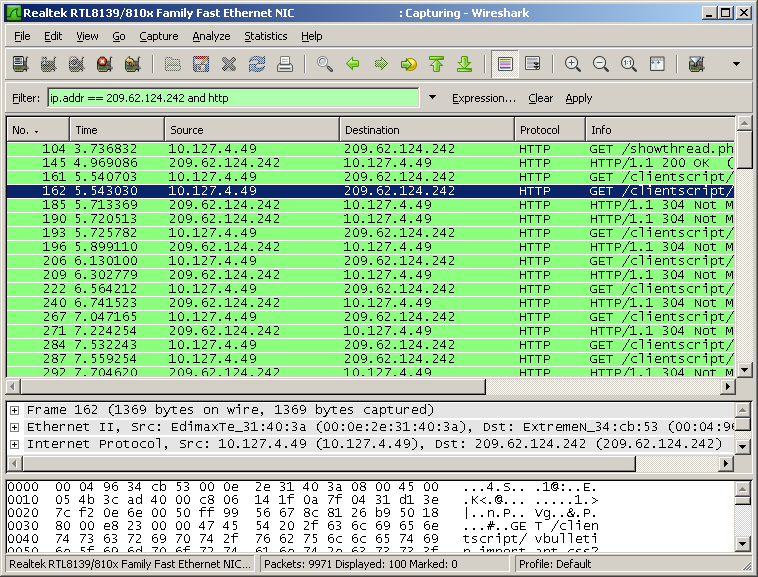Stop the running capture icon

pos(104,64)
